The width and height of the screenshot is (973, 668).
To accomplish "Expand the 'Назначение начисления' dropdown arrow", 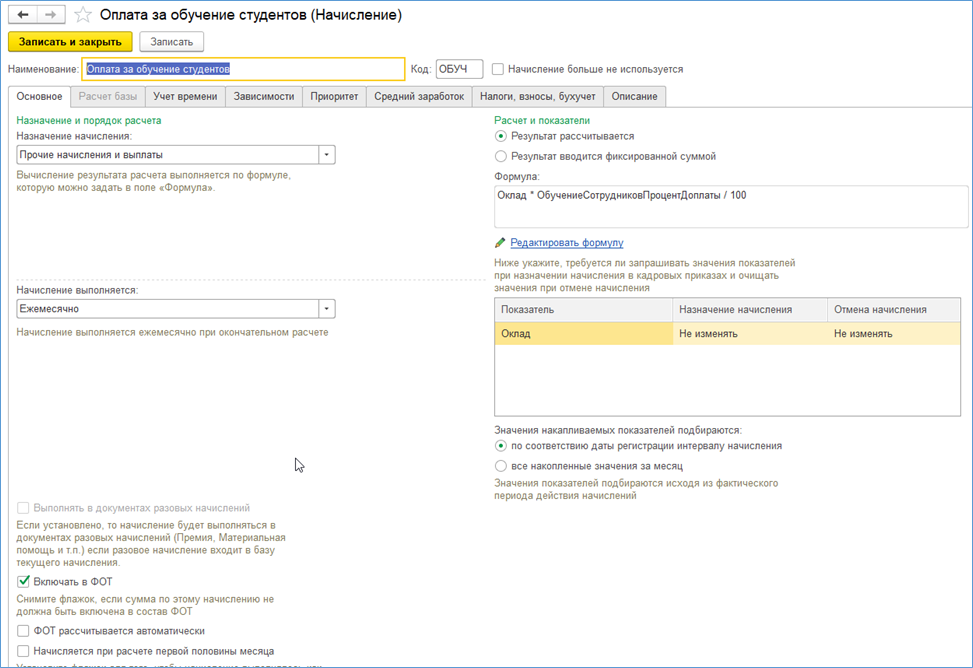I will point(326,155).
